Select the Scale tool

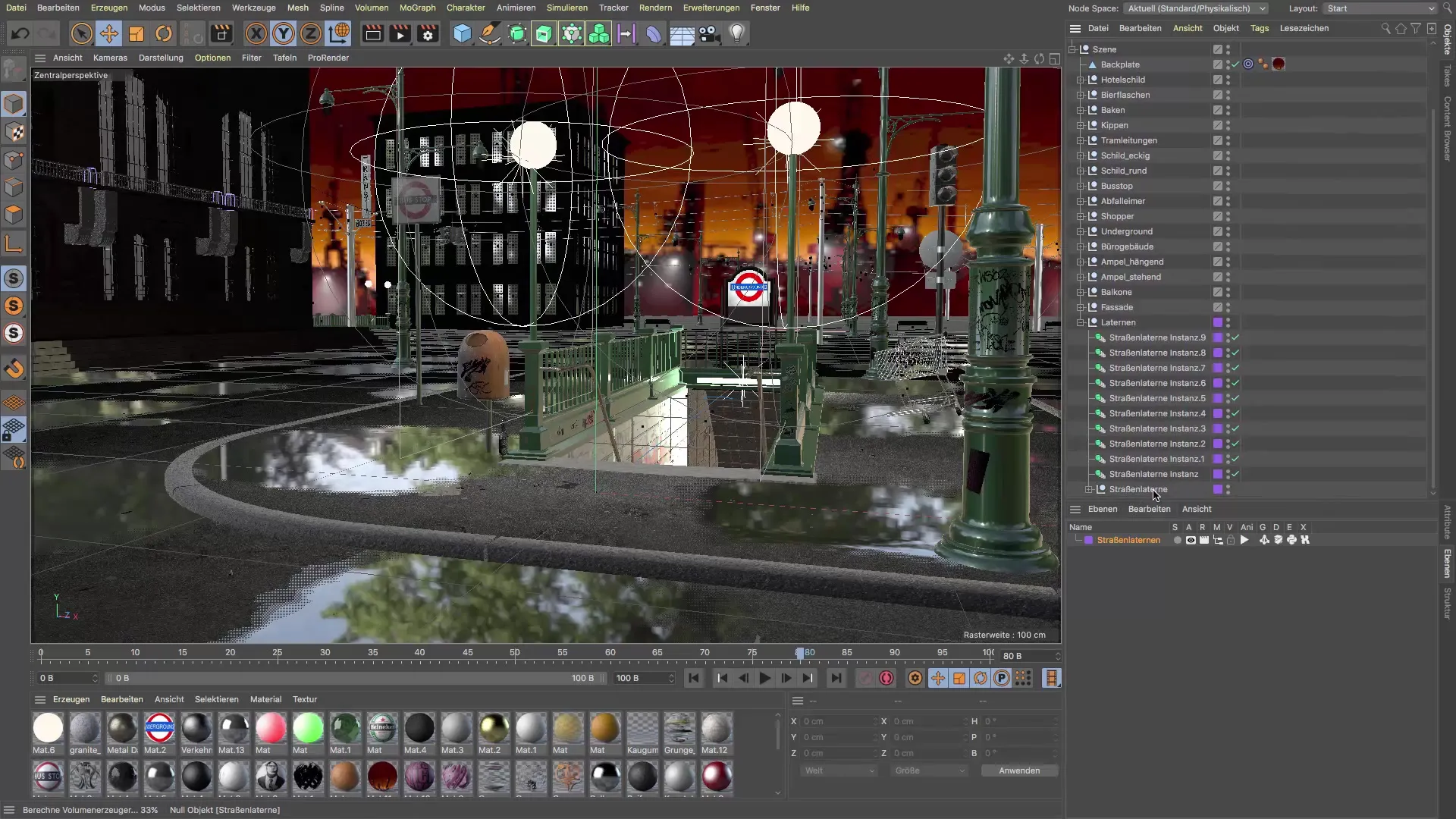point(136,33)
